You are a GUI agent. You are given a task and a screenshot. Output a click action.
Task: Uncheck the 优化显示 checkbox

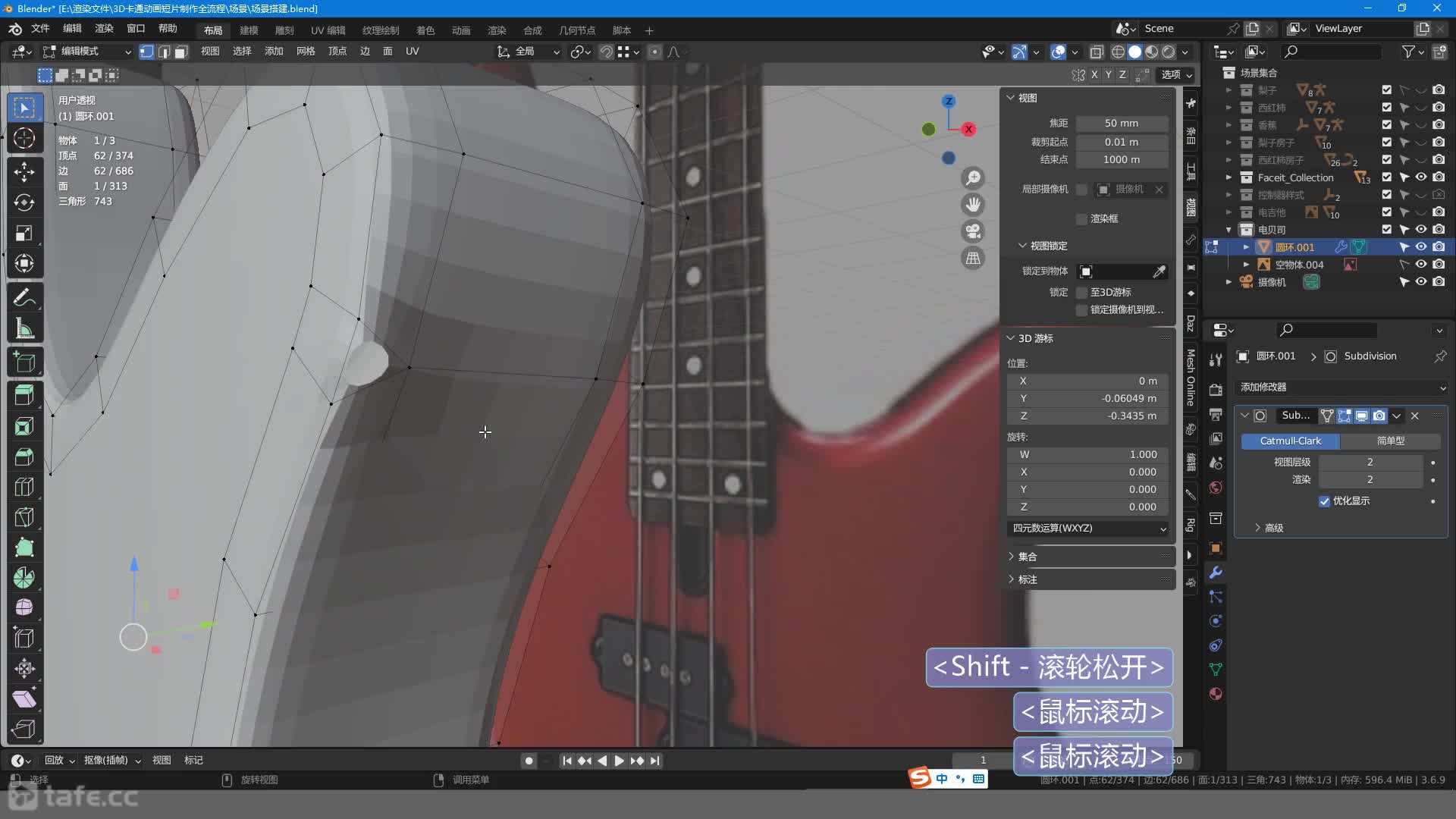[x=1324, y=501]
